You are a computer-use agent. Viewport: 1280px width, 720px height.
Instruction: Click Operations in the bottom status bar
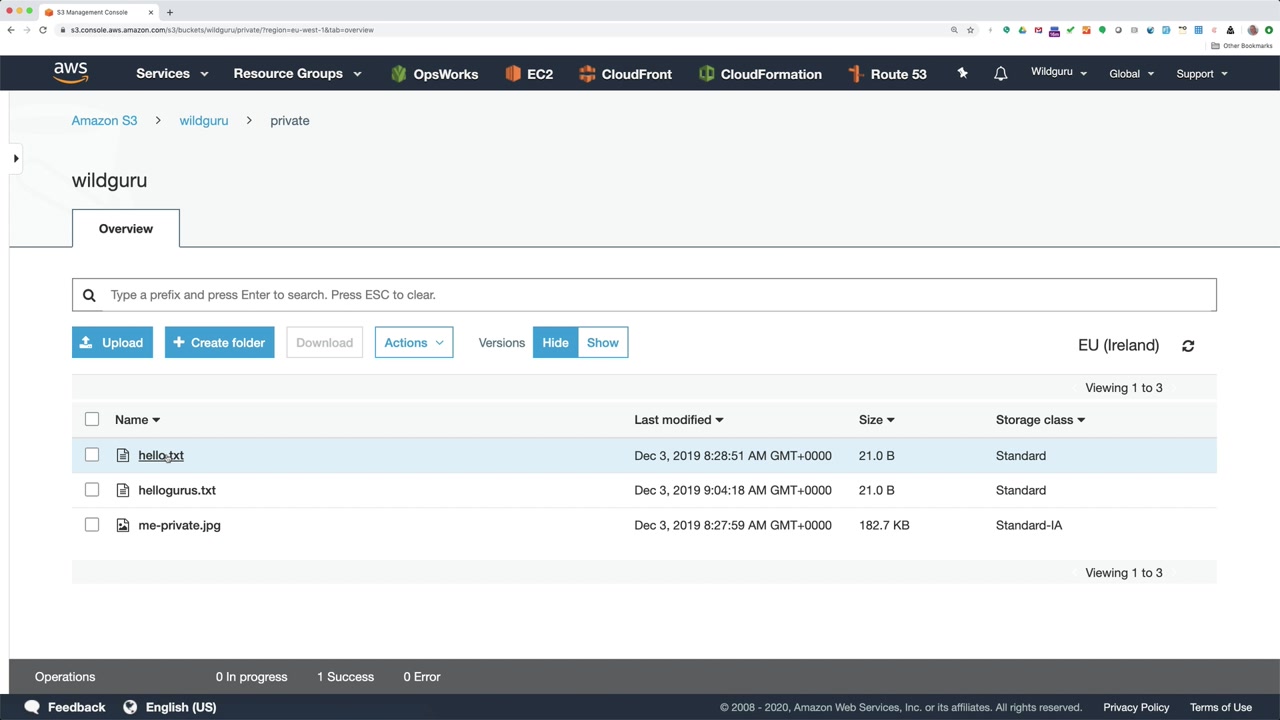[x=65, y=677]
